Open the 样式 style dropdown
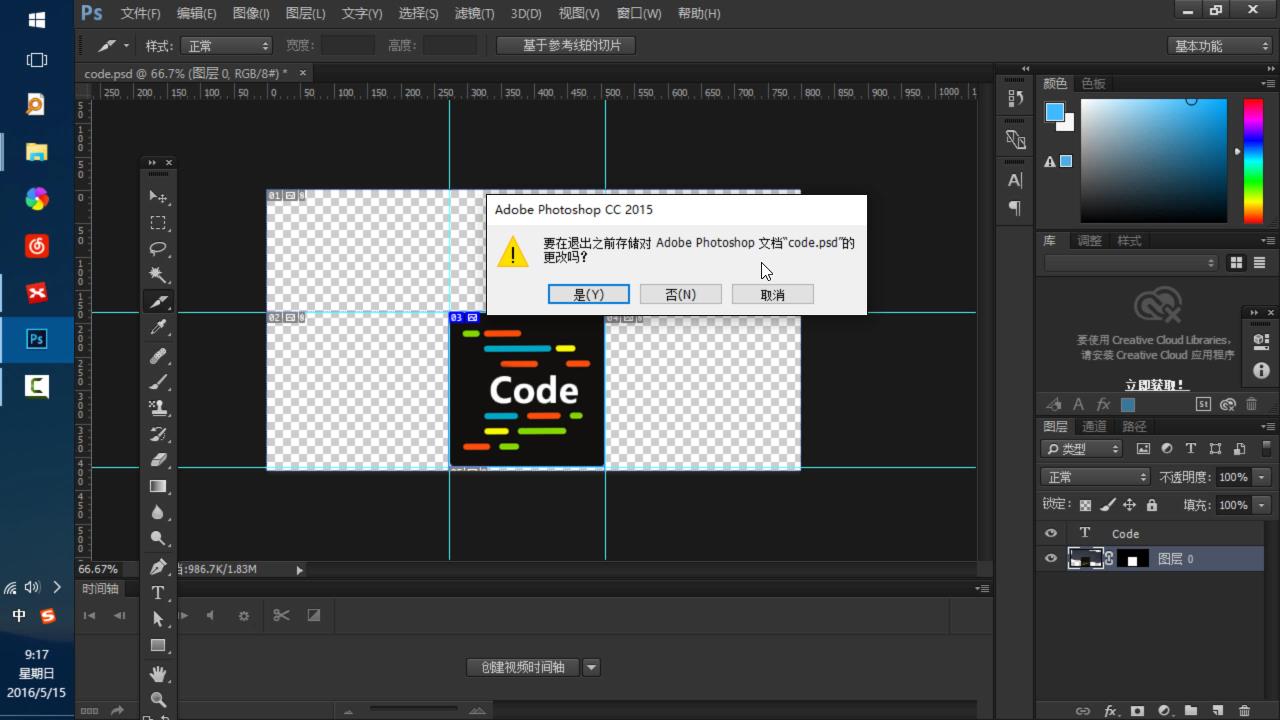1280x720 pixels. 227,46
